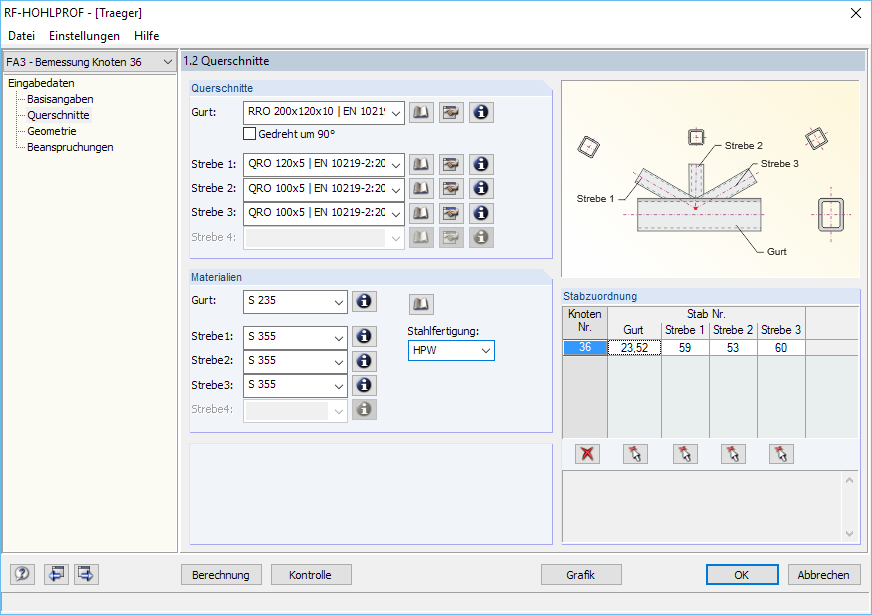This screenshot has height=615, width=872.
Task: Pick Gurt cross-section from model icon
Action: (x=451, y=112)
